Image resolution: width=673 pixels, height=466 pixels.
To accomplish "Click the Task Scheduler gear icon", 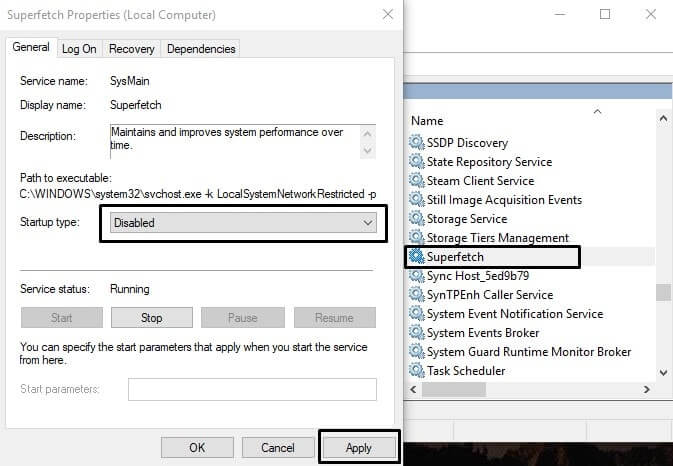I will (x=416, y=370).
